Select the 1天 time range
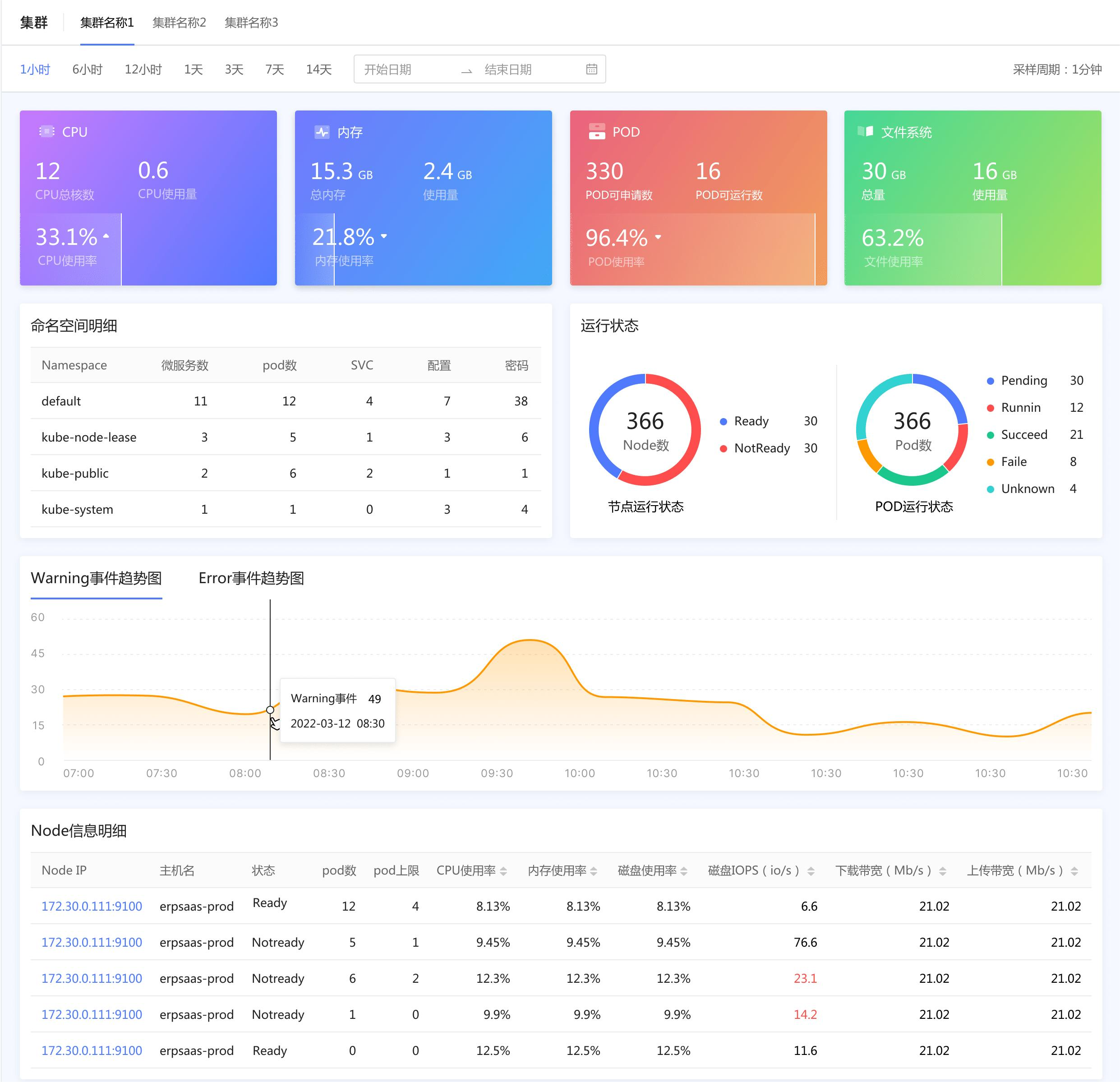This screenshot has width=1120, height=1082. coord(193,70)
